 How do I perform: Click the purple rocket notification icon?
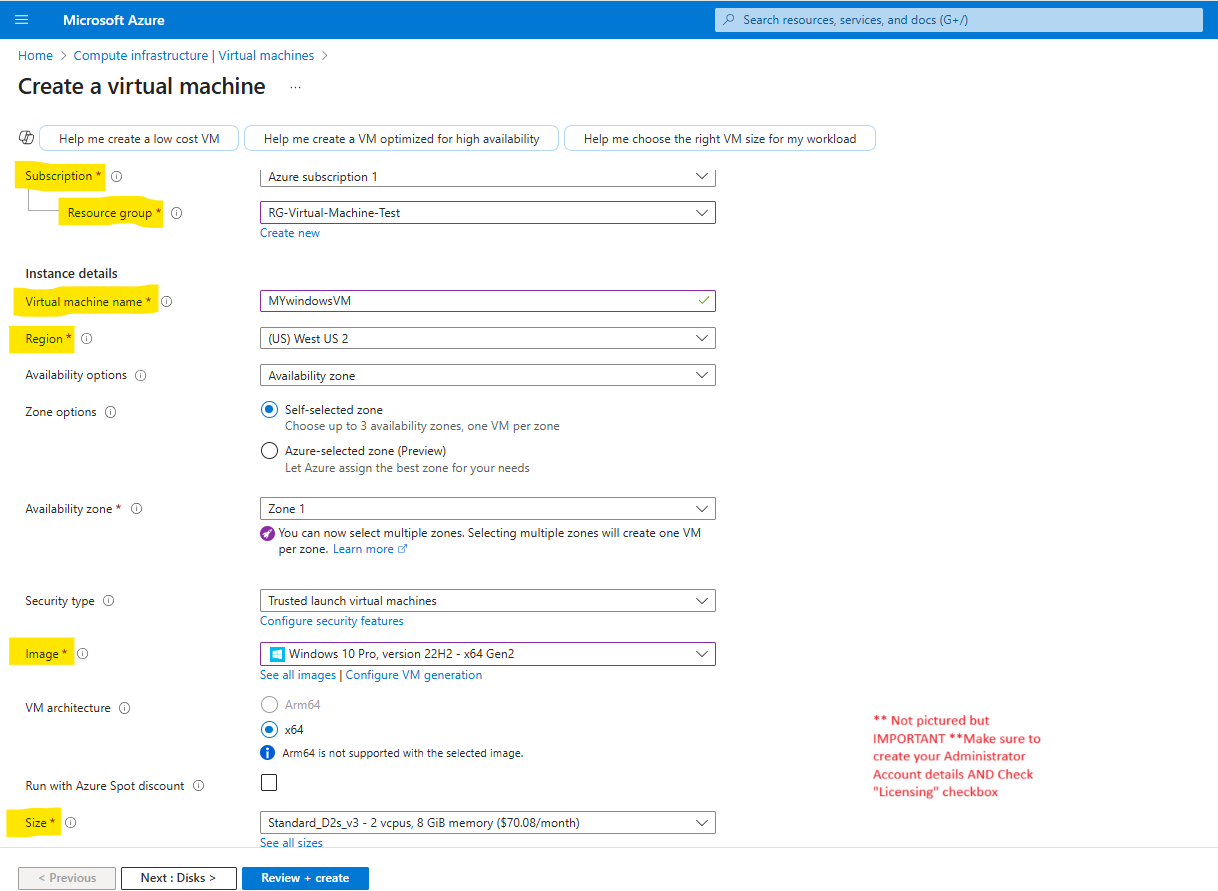coord(267,534)
